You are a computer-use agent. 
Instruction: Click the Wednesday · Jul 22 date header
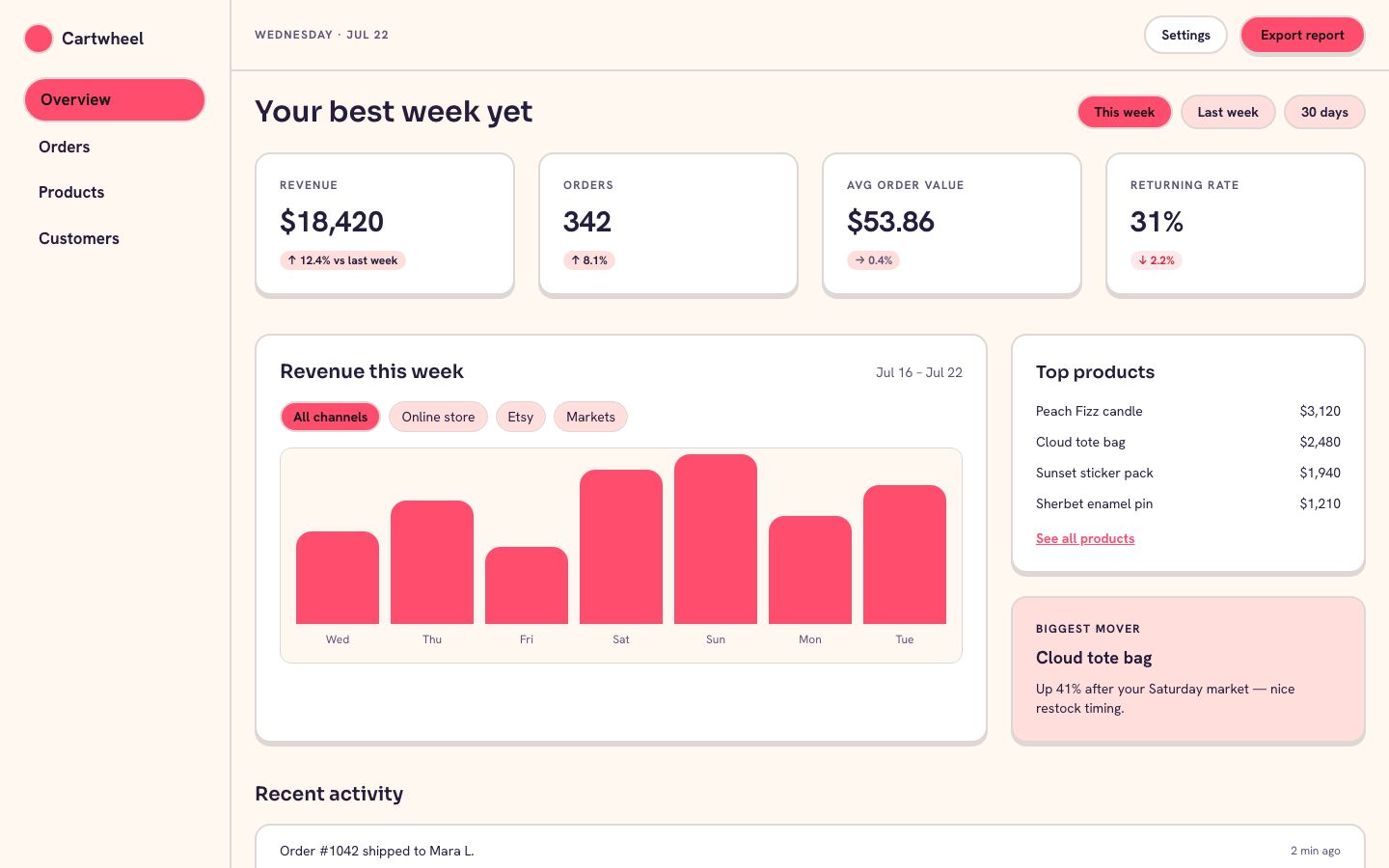point(321,35)
